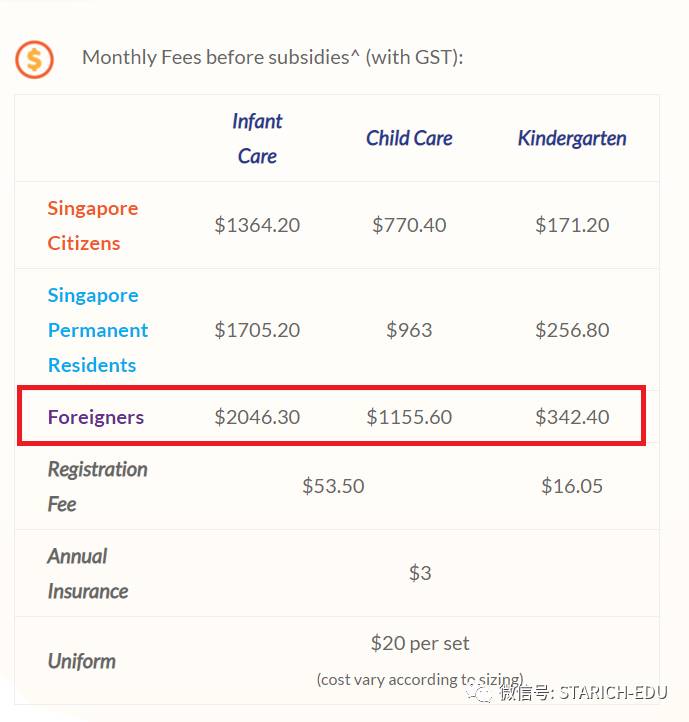Select the Foreigners row label

click(96, 417)
